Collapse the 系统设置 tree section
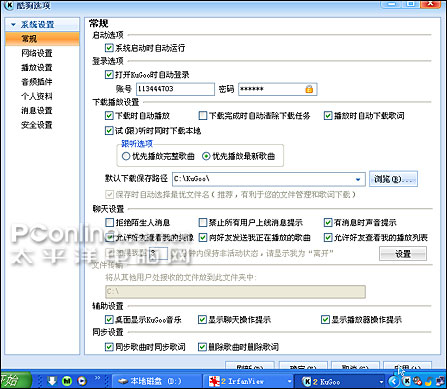 13,25
